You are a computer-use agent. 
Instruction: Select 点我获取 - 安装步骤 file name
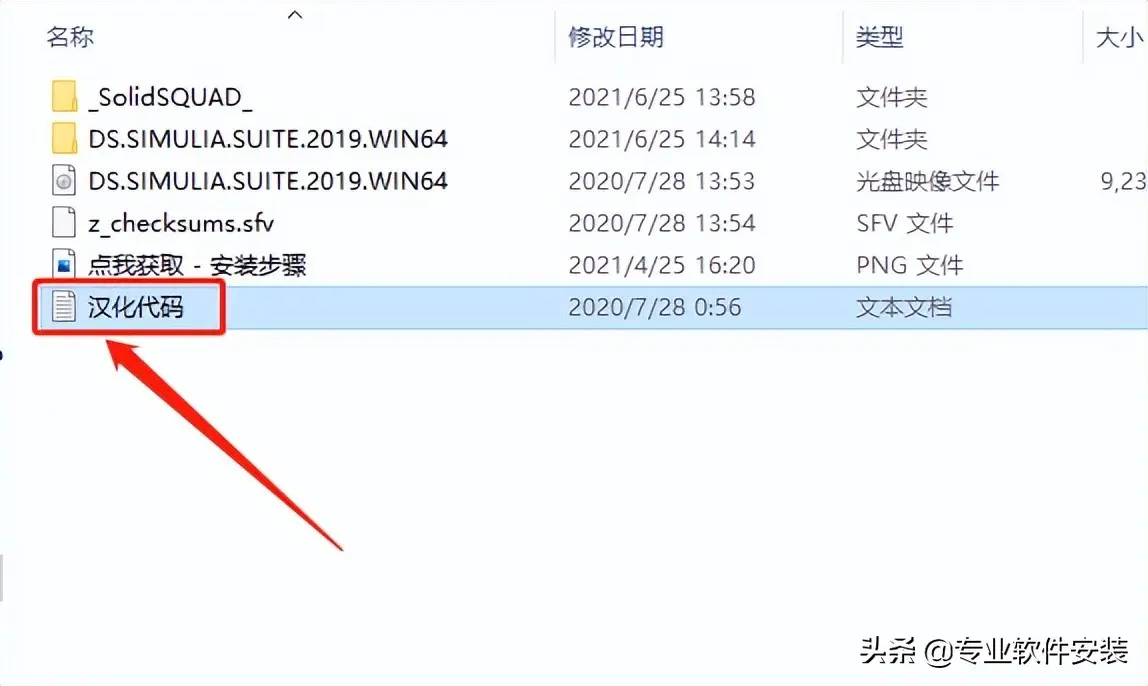(197, 265)
